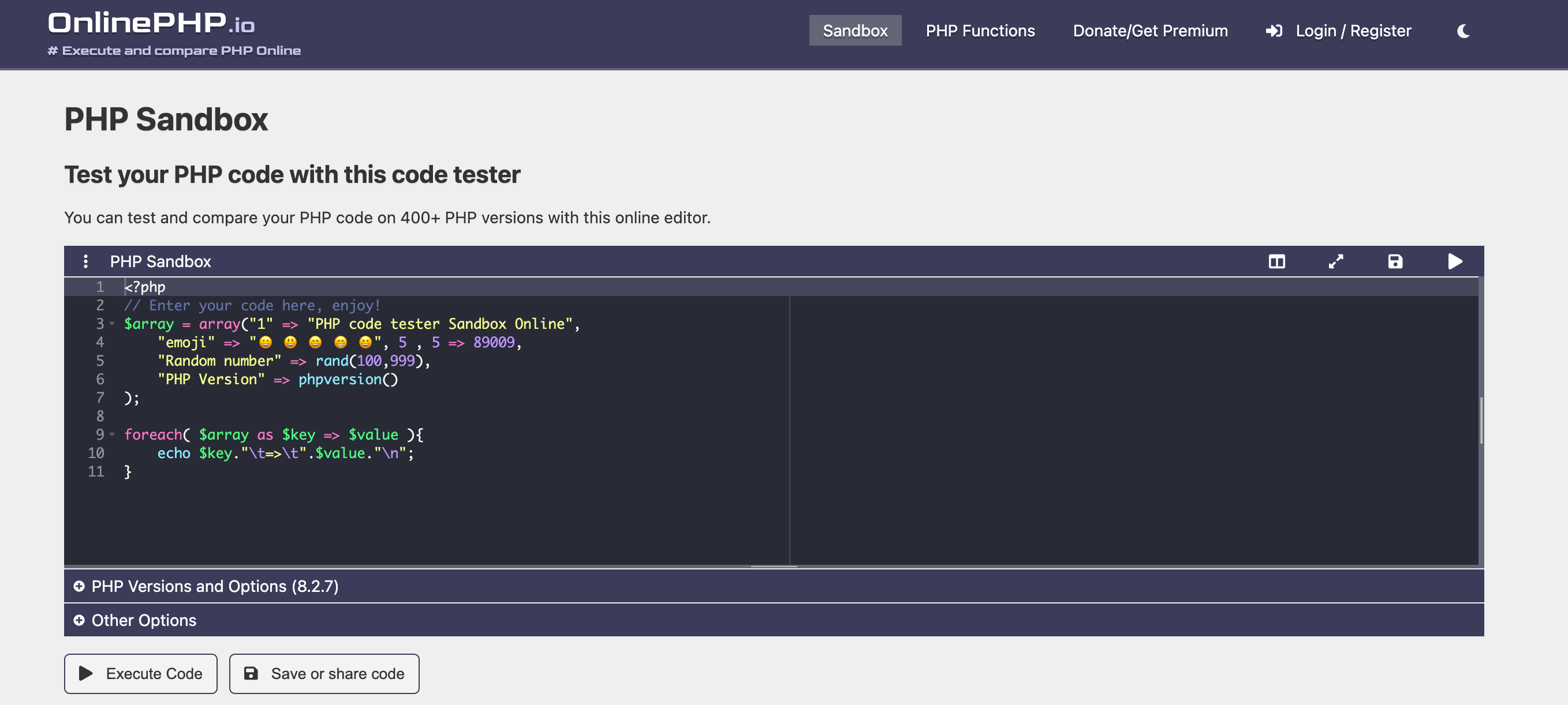The height and width of the screenshot is (705, 1568).
Task: Click the OnlinePHP.io logo
Action: (151, 24)
